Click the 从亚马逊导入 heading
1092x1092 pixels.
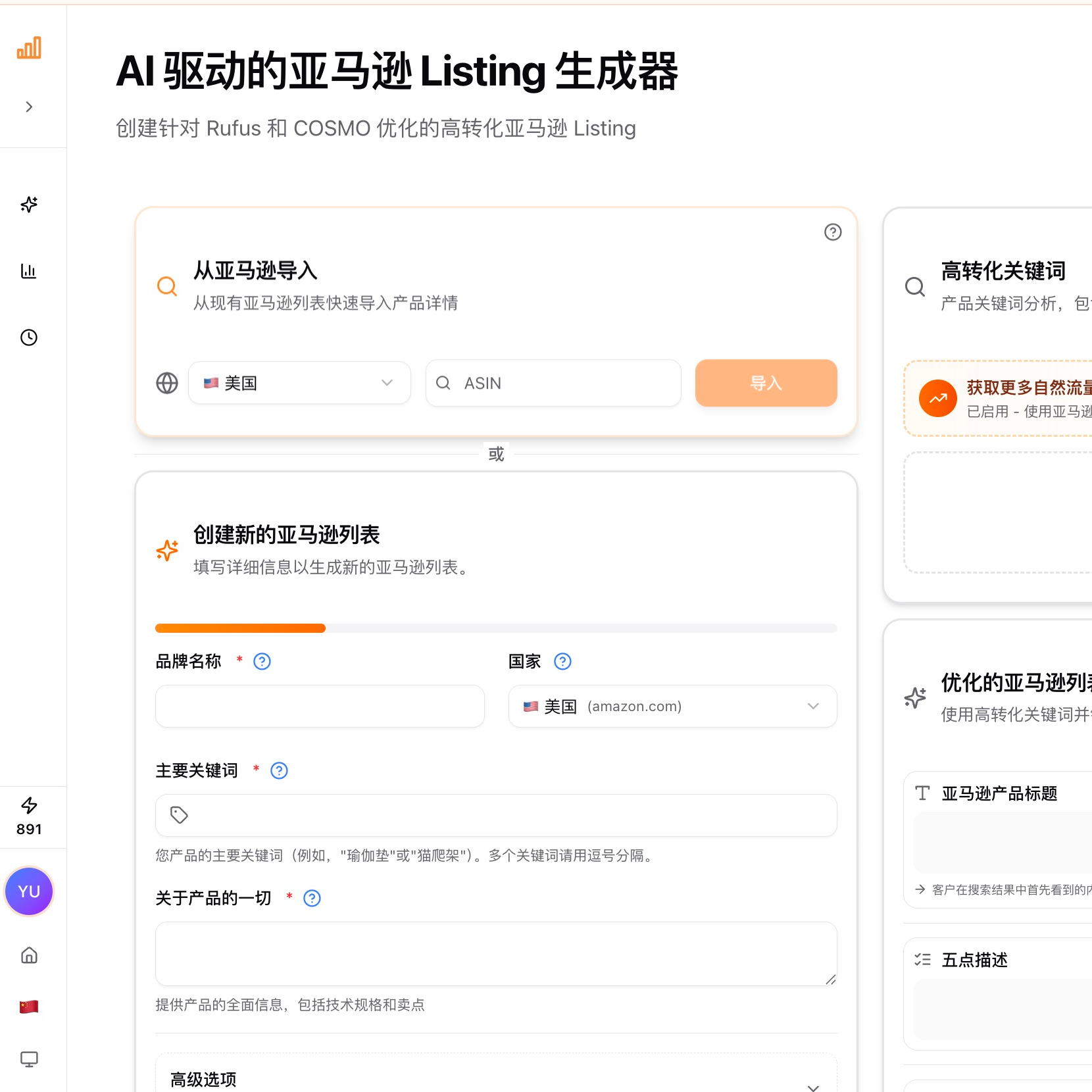255,270
